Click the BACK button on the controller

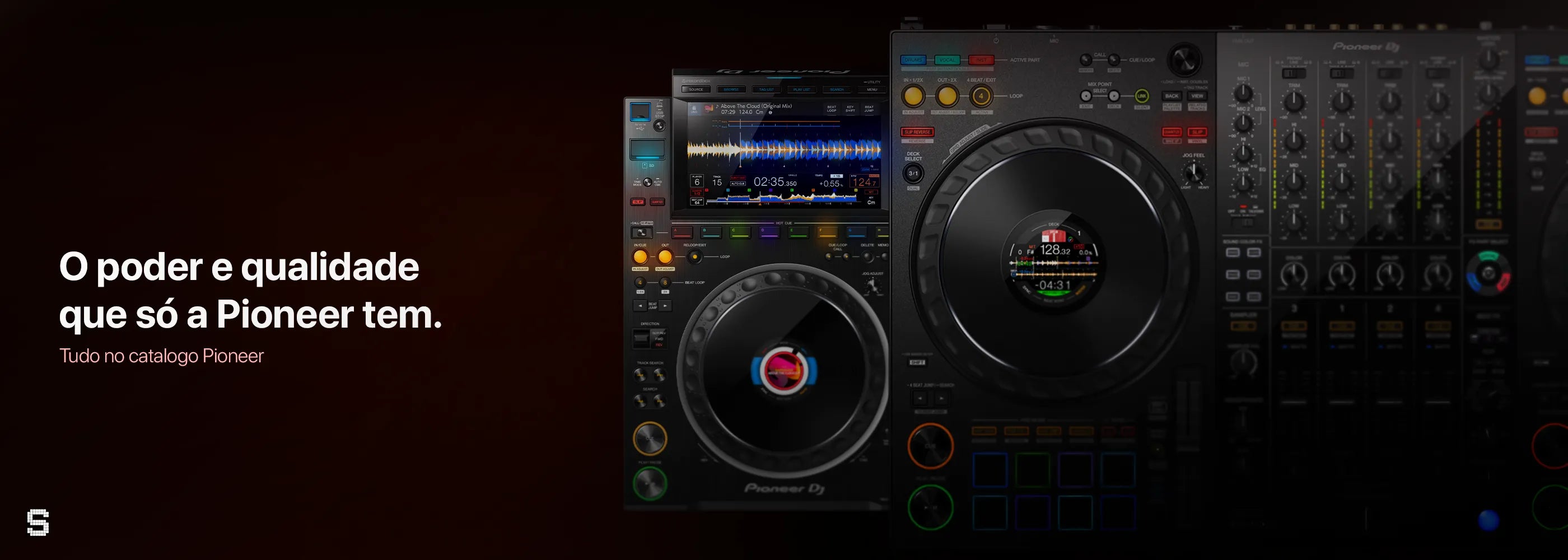click(x=1172, y=96)
